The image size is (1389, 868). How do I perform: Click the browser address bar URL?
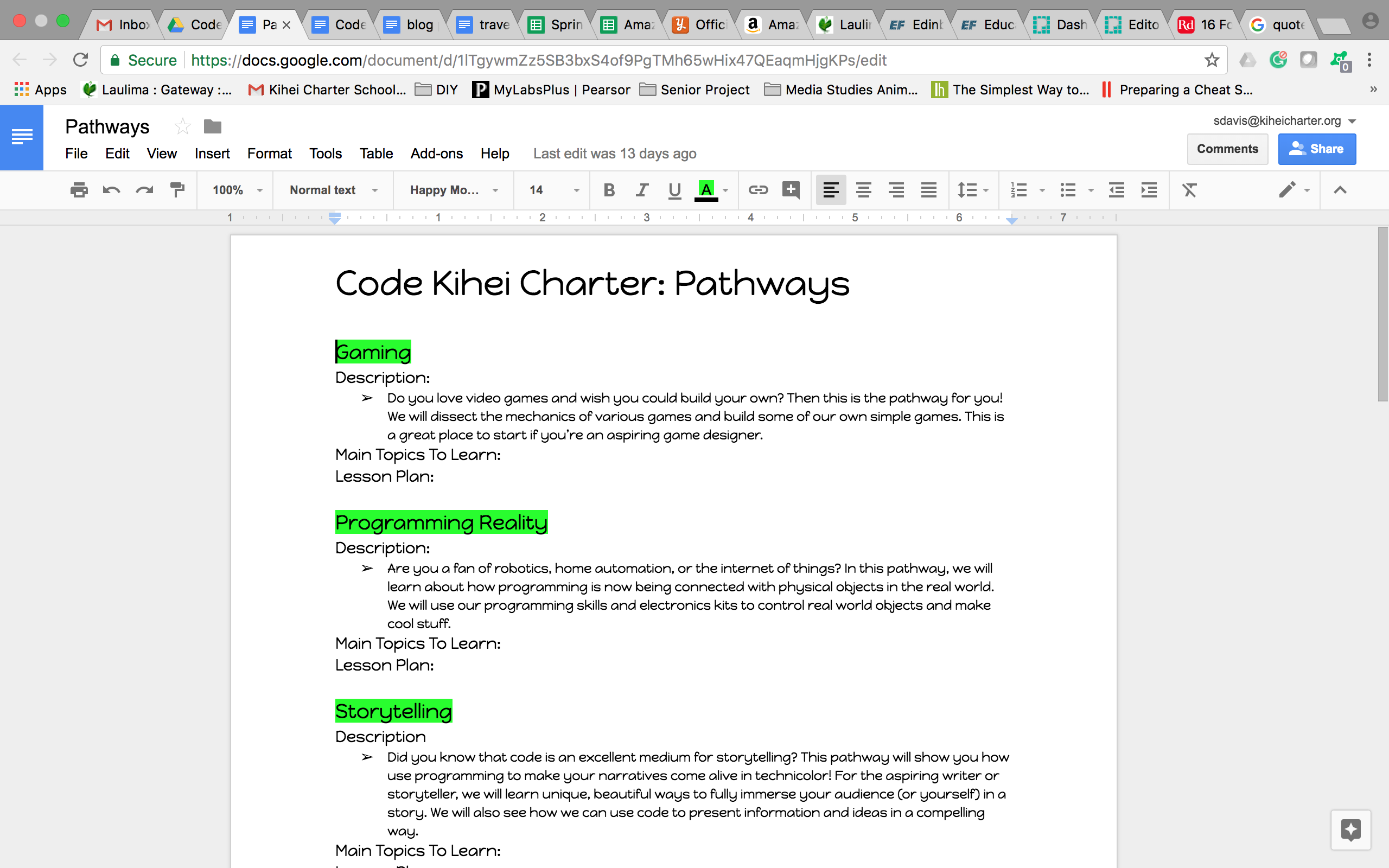[538, 60]
